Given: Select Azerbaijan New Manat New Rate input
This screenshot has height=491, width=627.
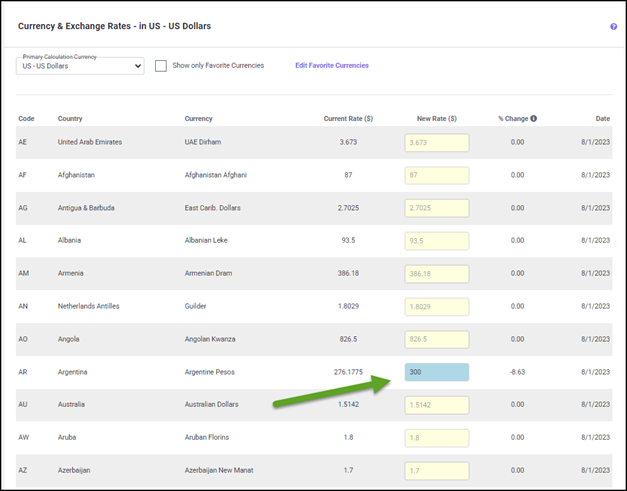Looking at the screenshot, I should pyautogui.click(x=437, y=470).
